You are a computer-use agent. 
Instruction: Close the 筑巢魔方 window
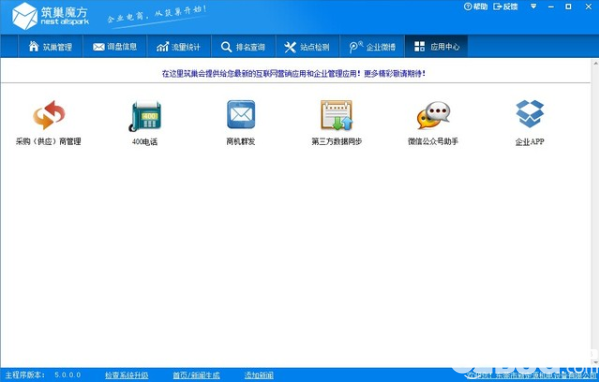tap(589, 6)
